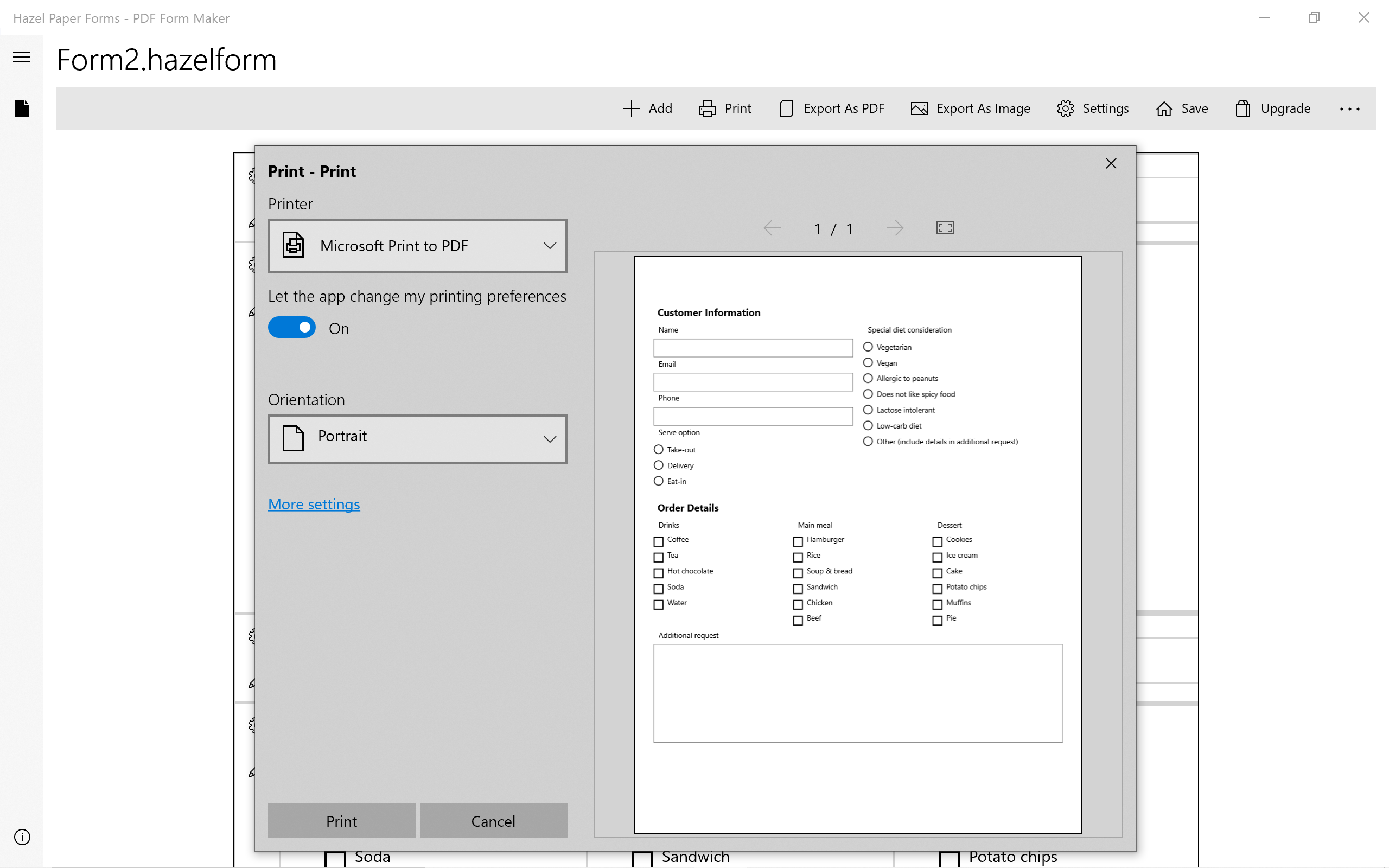Click the full-screen preview icon

(x=945, y=228)
